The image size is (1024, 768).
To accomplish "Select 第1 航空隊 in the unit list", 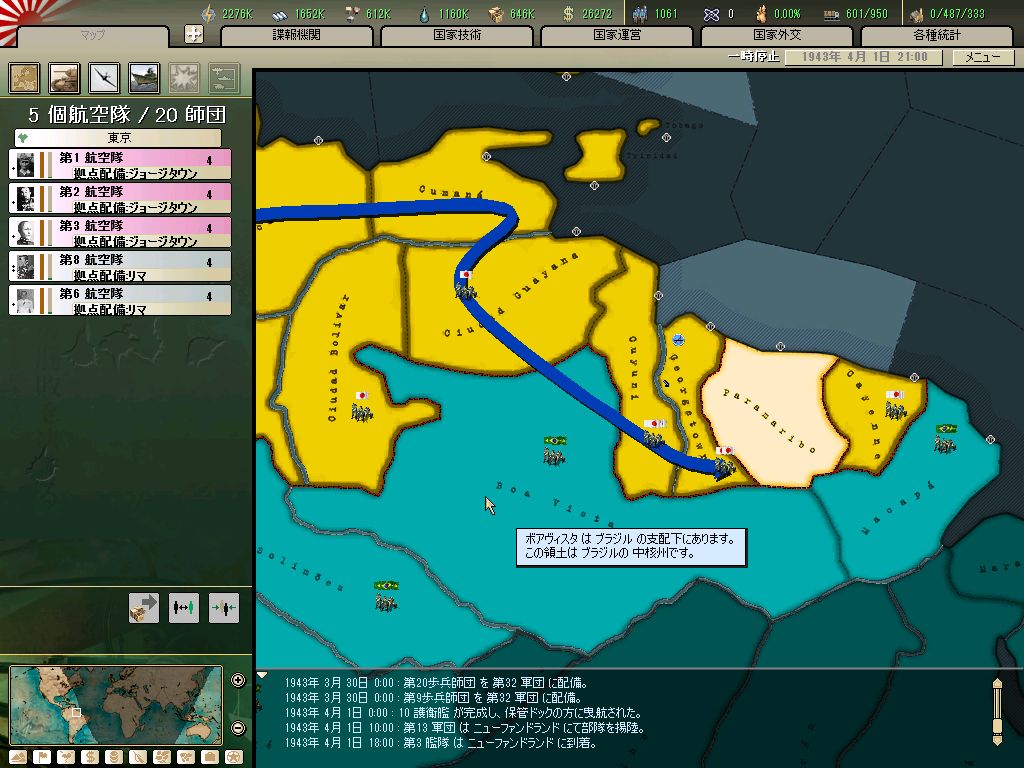I will pyautogui.click(x=120, y=165).
